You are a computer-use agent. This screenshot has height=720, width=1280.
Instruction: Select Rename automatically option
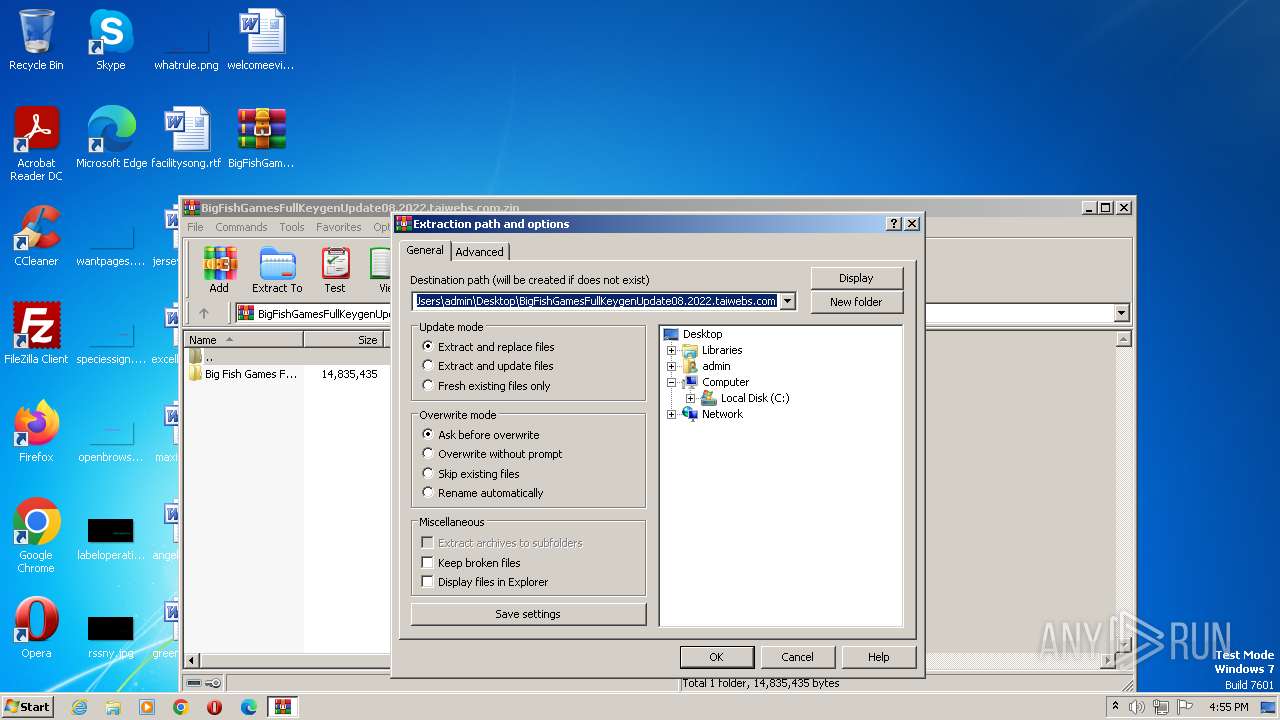tap(483, 493)
